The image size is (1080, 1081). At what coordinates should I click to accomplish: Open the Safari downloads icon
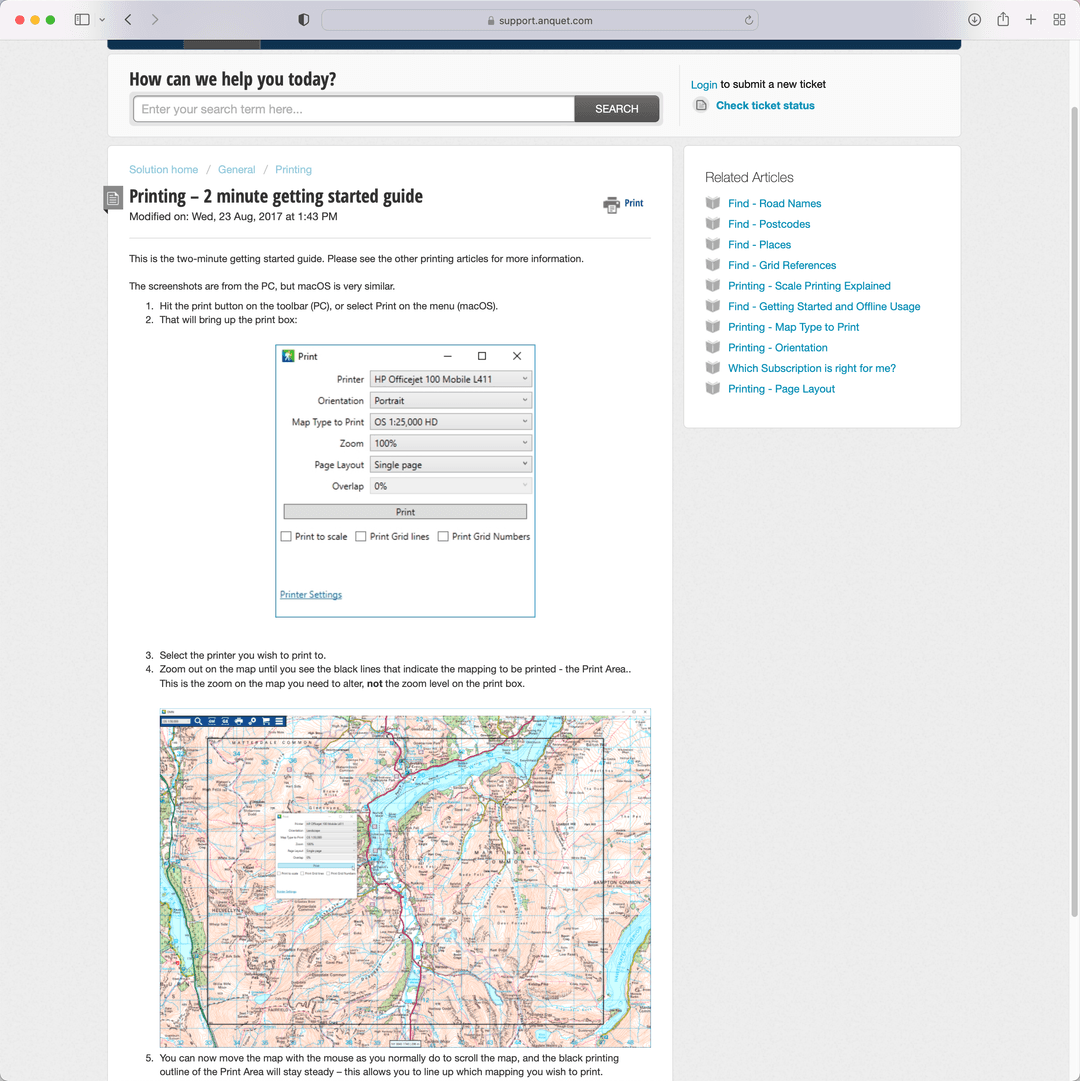point(974,20)
